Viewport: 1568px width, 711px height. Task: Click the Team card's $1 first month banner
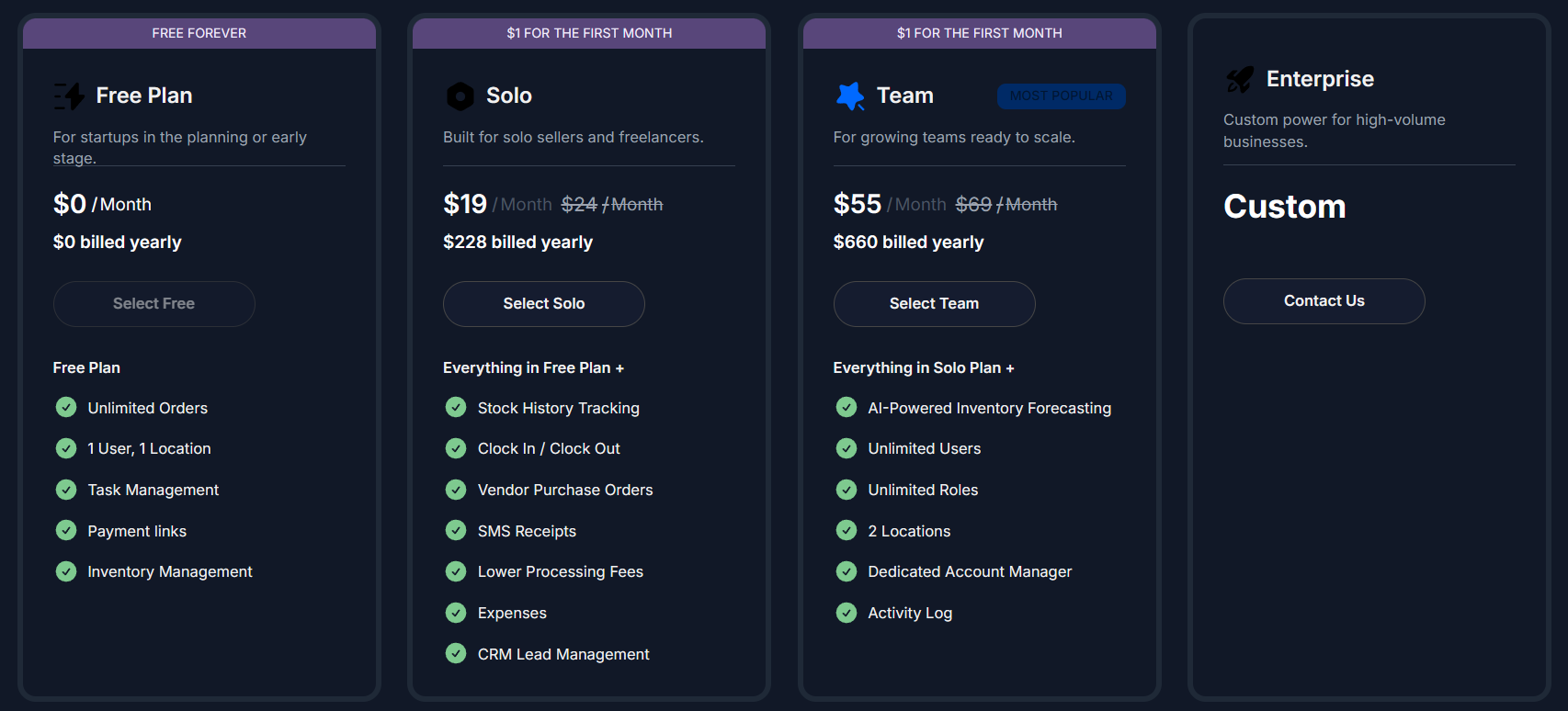click(x=980, y=33)
